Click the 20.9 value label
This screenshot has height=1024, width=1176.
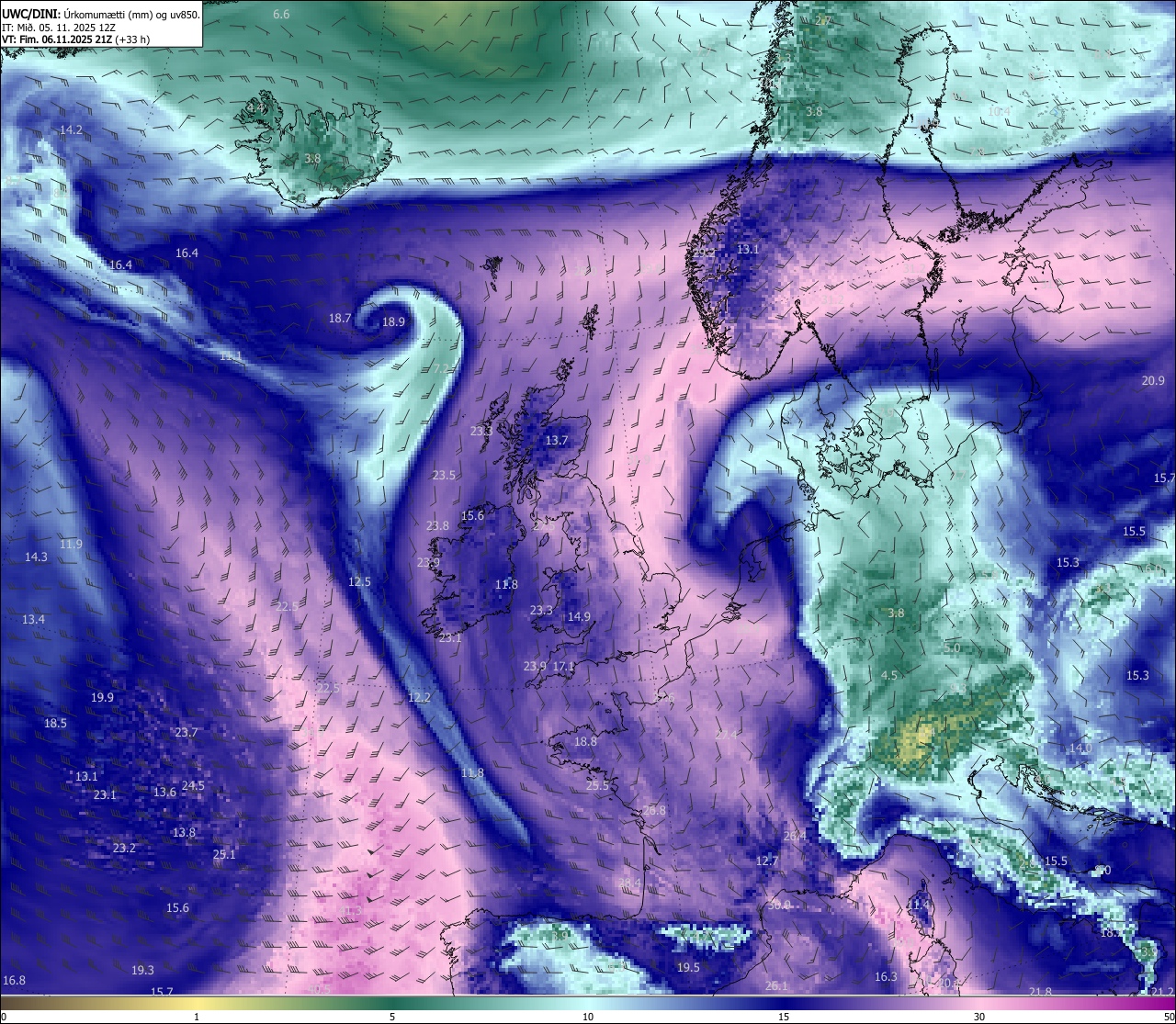tap(1153, 380)
